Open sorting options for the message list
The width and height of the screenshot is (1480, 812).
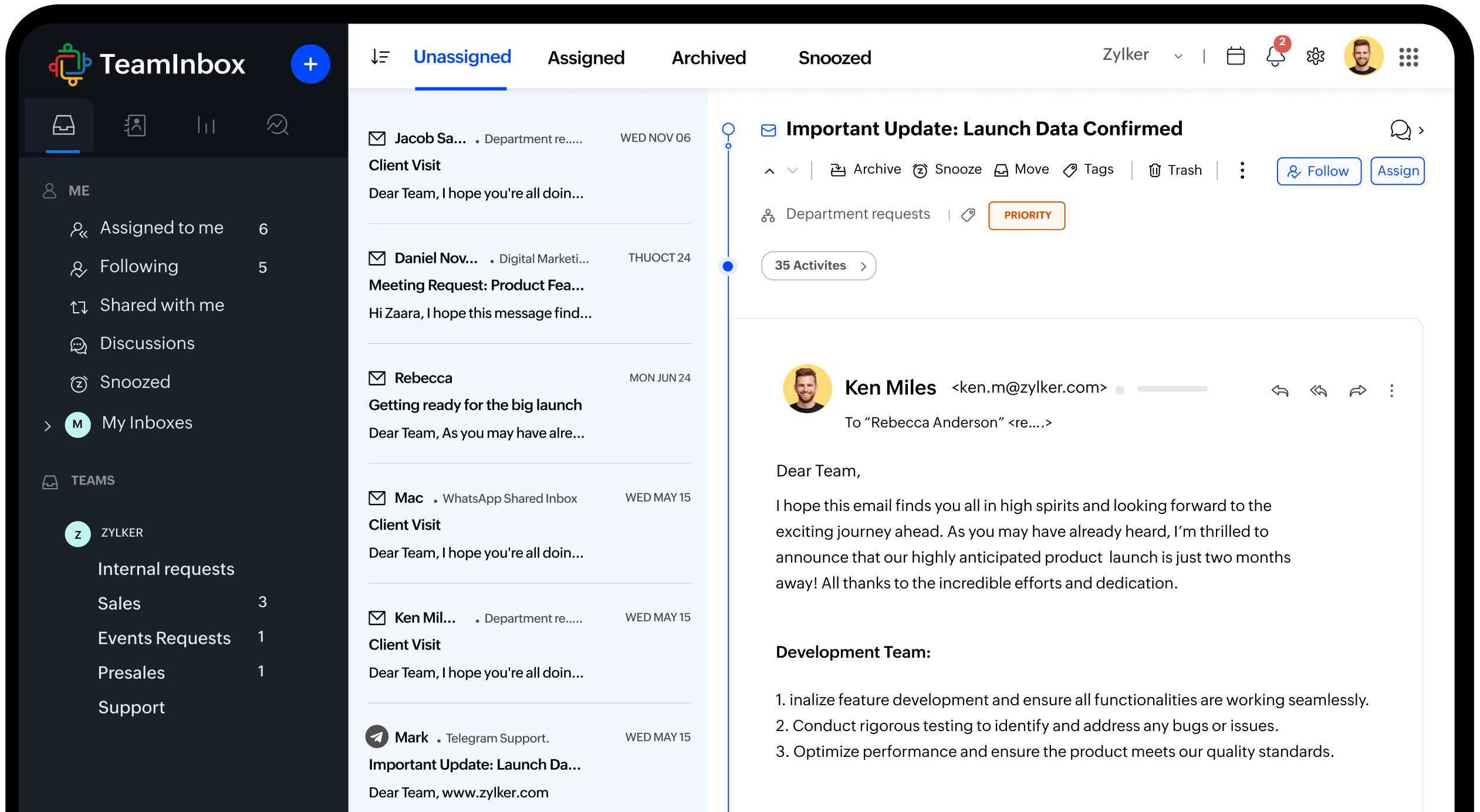tap(380, 57)
